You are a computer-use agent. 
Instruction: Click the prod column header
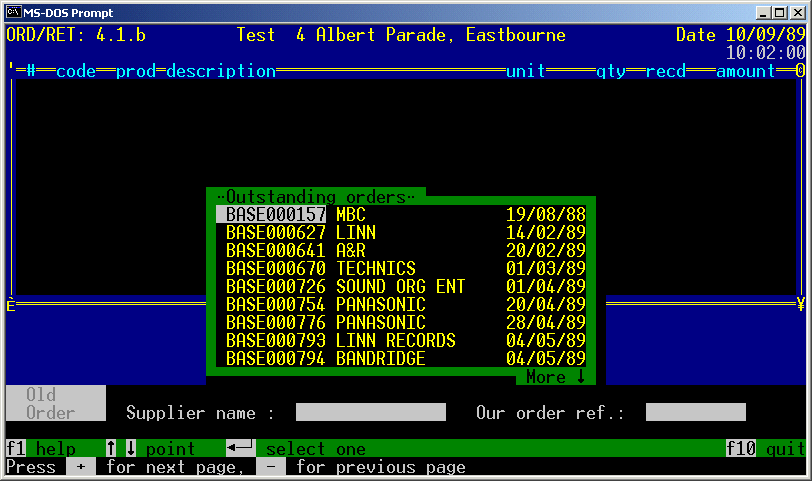point(136,71)
